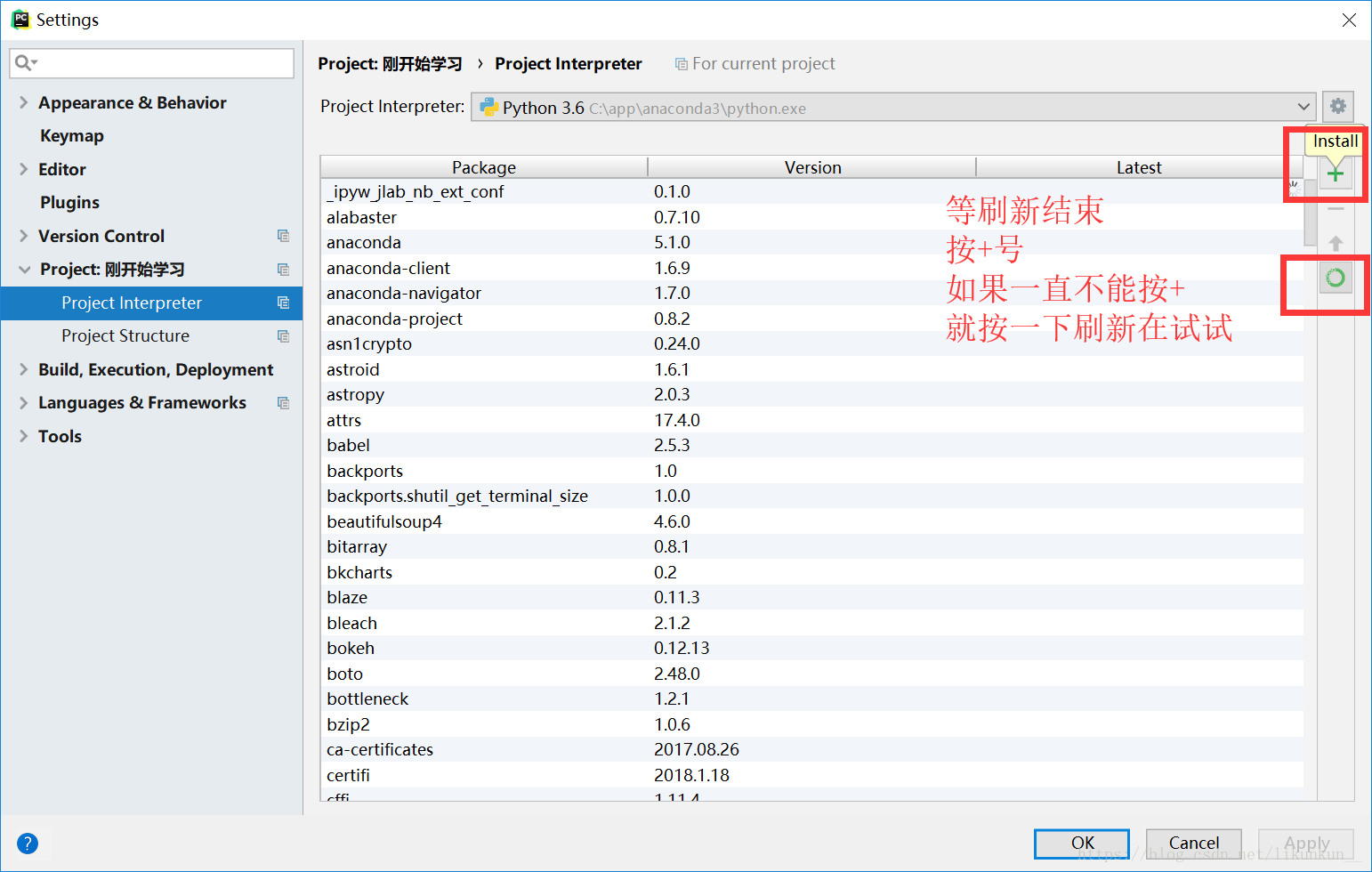Image resolution: width=1372 pixels, height=872 pixels.
Task: Select the alabaster package row
Action: [x=811, y=217]
